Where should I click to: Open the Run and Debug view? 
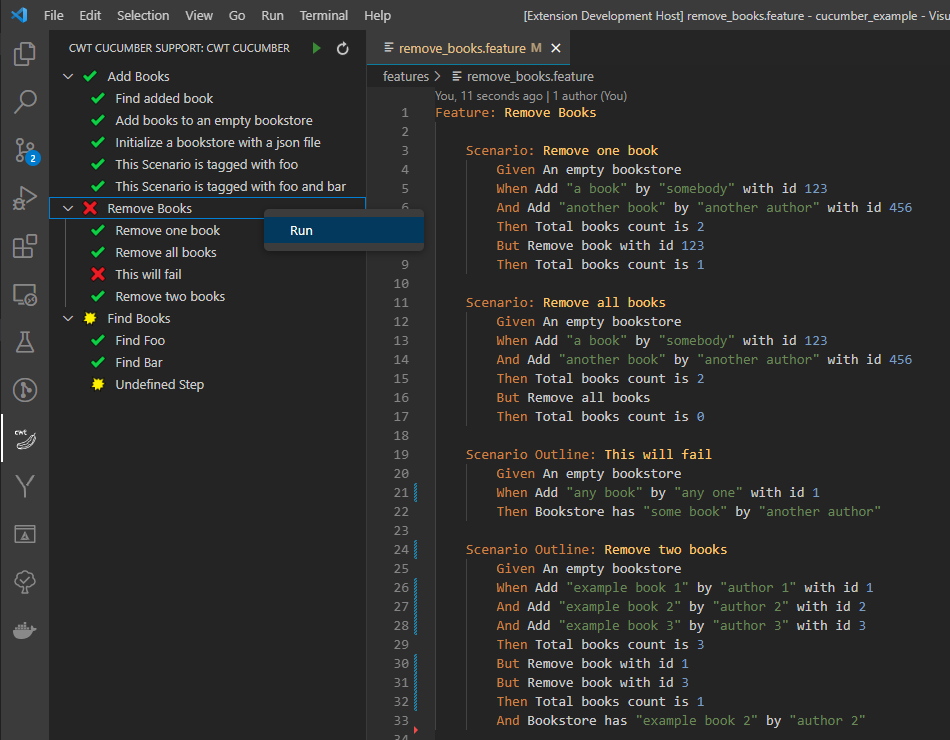[23, 196]
